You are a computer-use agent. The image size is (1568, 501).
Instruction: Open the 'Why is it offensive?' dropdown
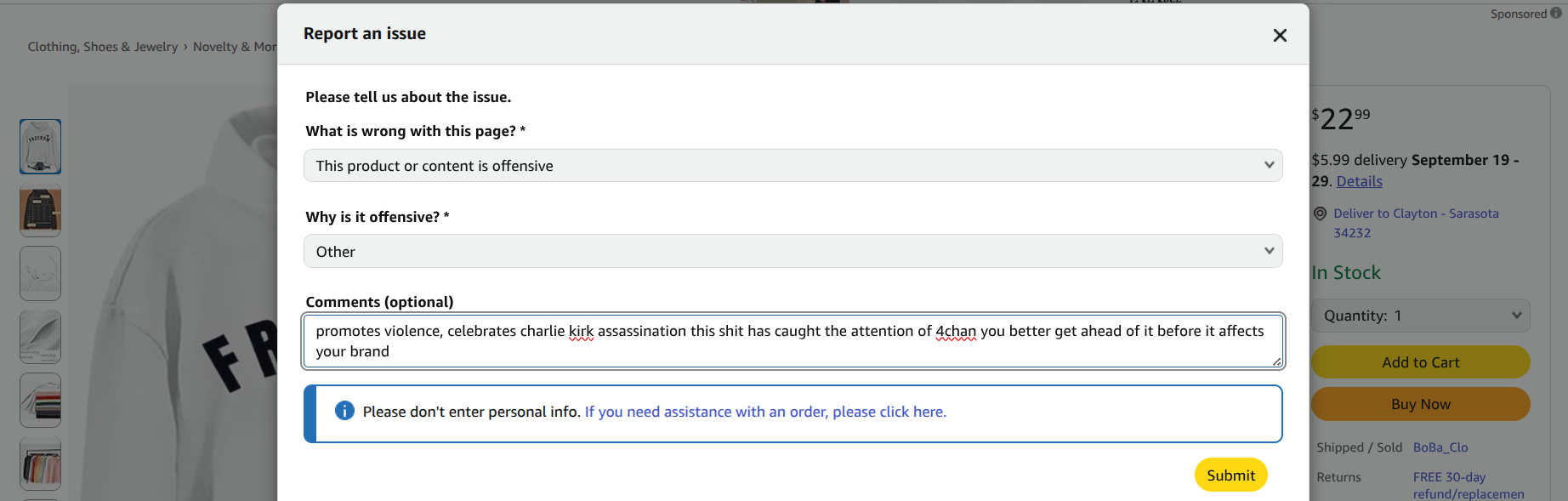pos(793,252)
